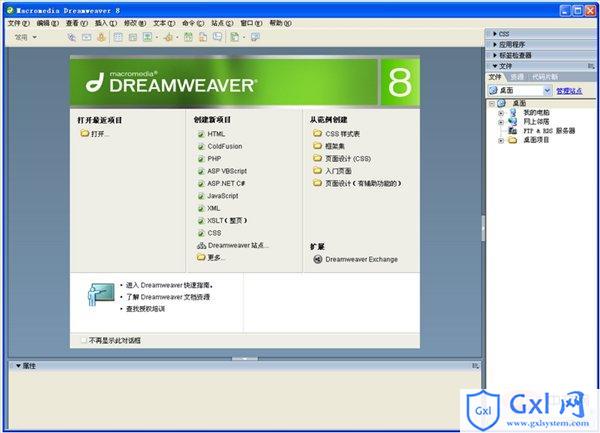Open the Media icon dropdown arrow

[177, 37]
